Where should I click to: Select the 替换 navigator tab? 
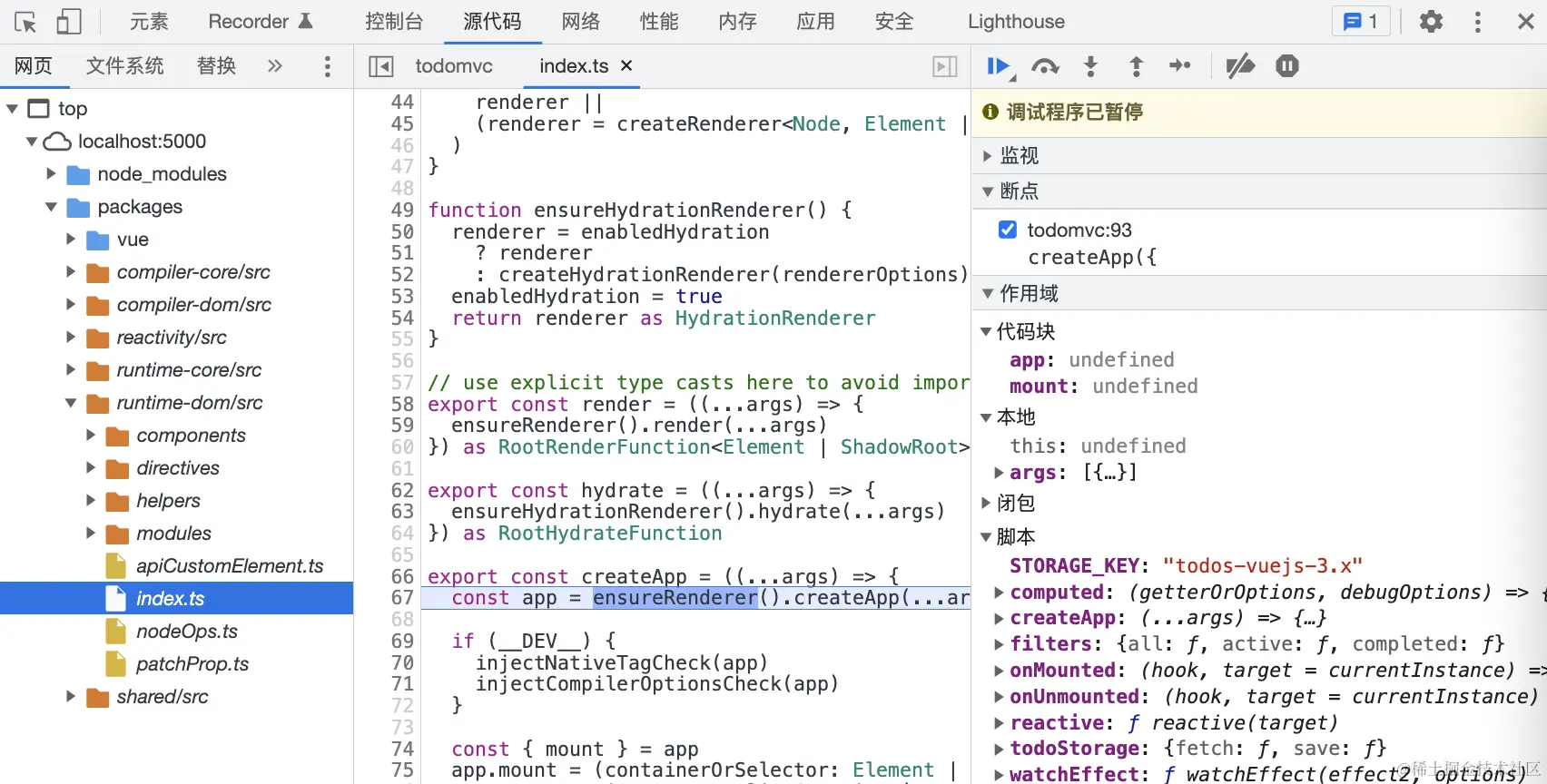pyautogui.click(x=216, y=66)
